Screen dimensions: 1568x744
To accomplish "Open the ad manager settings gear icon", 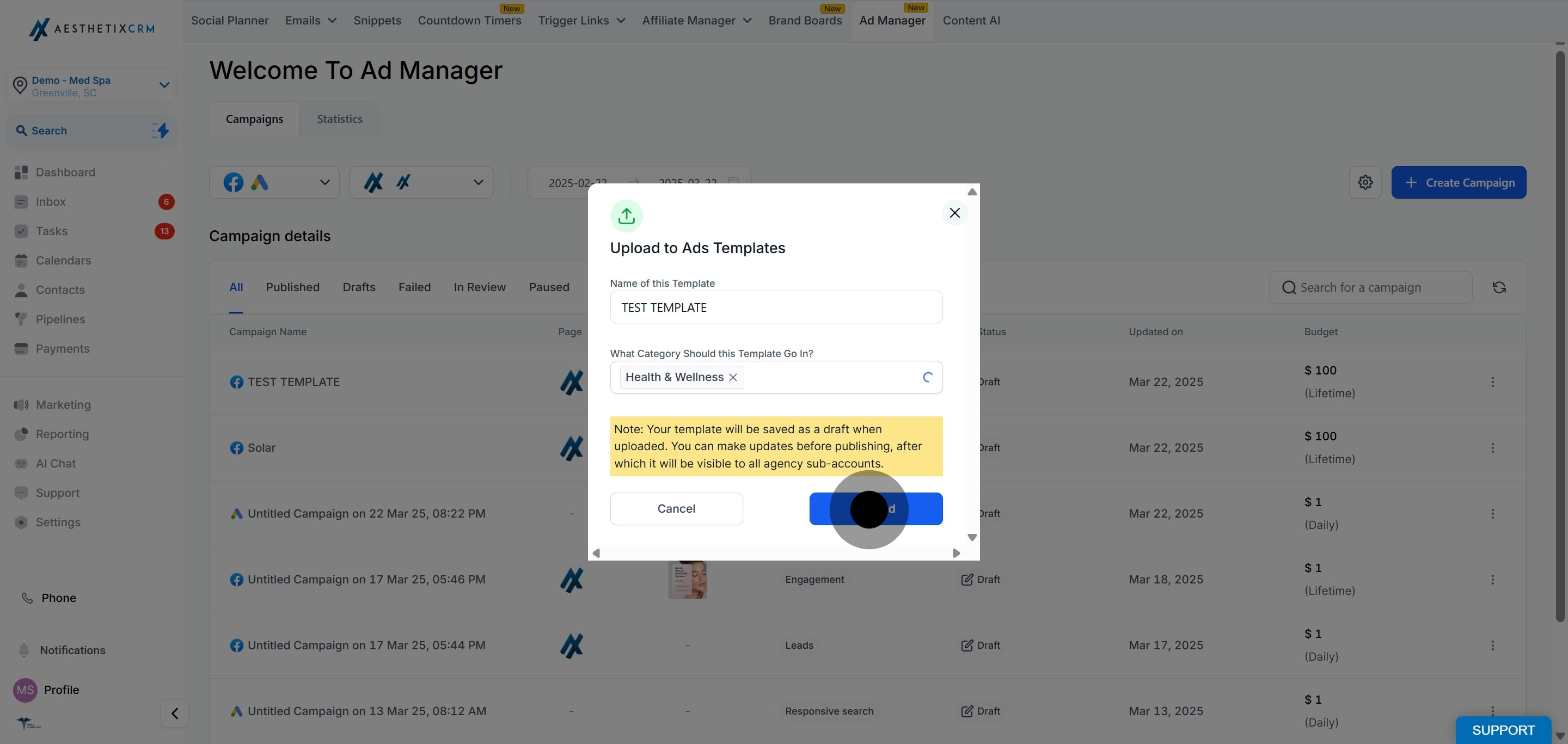I will point(1365,182).
